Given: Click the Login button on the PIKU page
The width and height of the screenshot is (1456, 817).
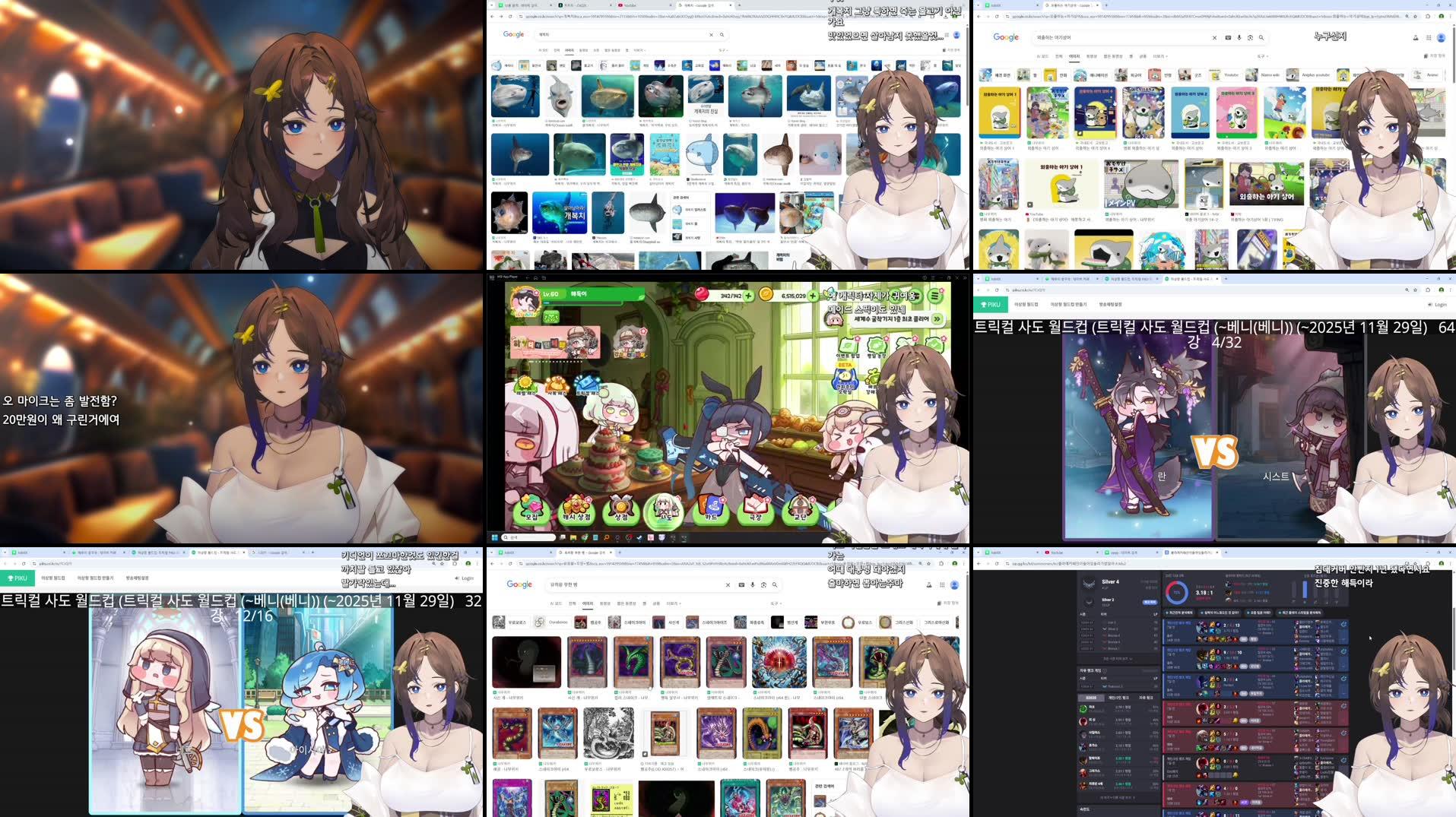Looking at the screenshot, I should pos(1438,304).
